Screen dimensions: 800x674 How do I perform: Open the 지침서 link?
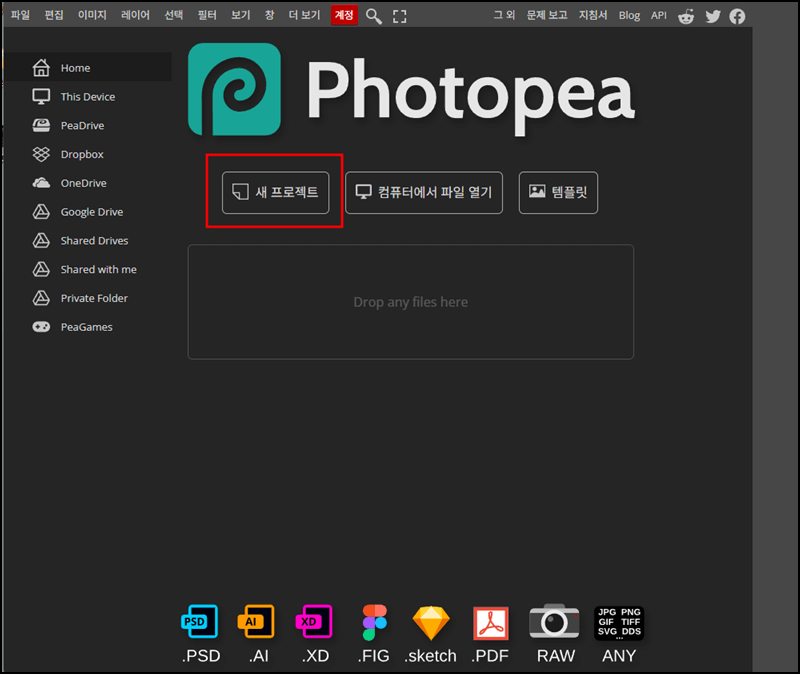point(593,15)
